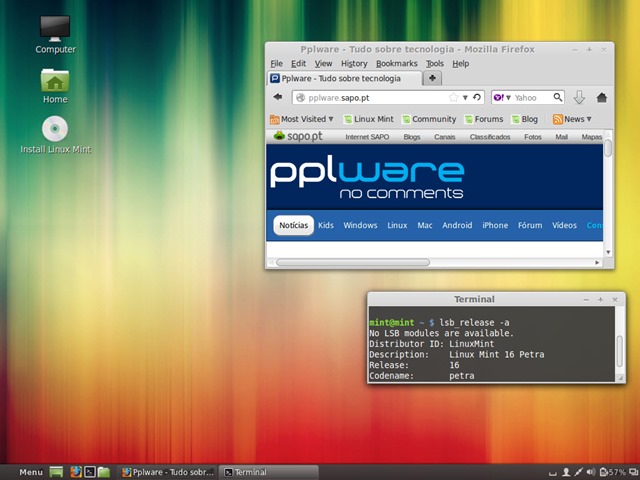Click the volume speaker tray icon
The image size is (640, 480).
pos(591,472)
